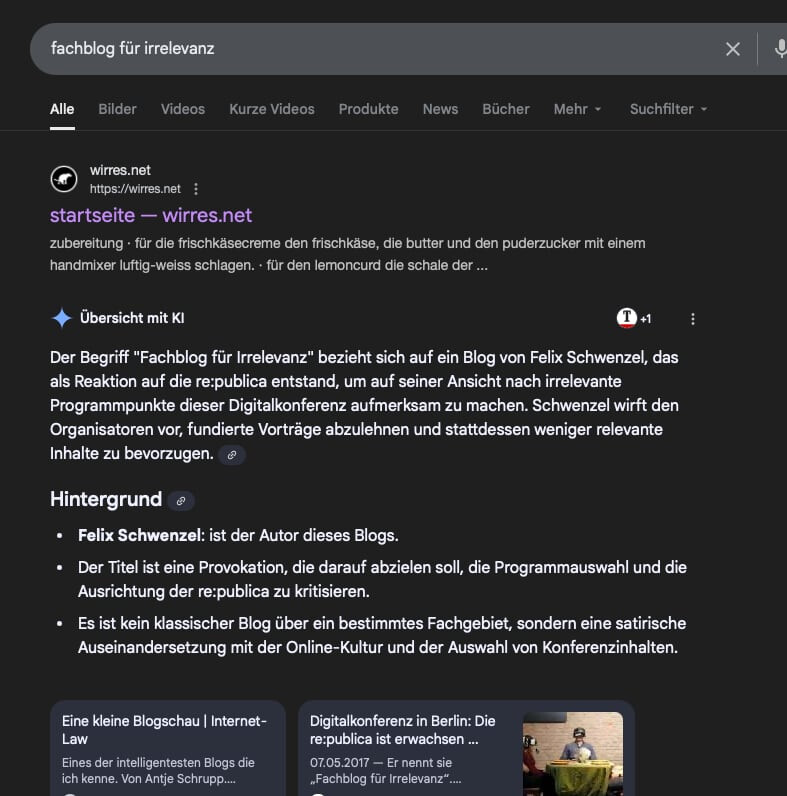
Task: Clear the search query with the X icon
Action: pyautogui.click(x=733, y=49)
